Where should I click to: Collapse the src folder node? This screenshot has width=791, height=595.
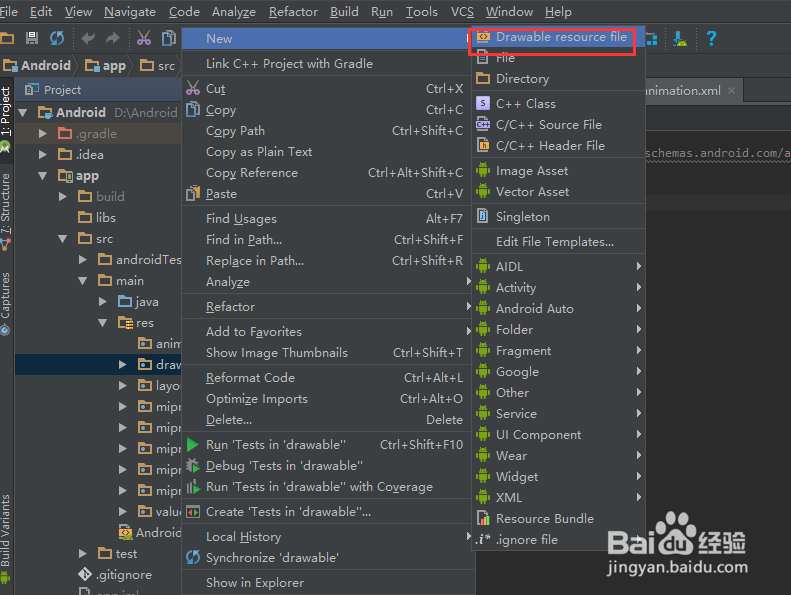[63, 239]
